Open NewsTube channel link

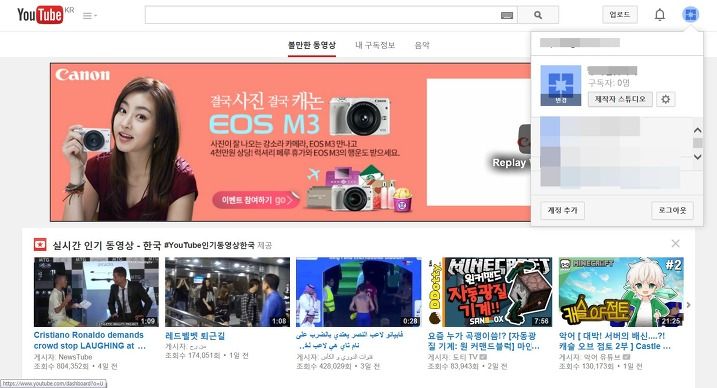tap(75, 357)
